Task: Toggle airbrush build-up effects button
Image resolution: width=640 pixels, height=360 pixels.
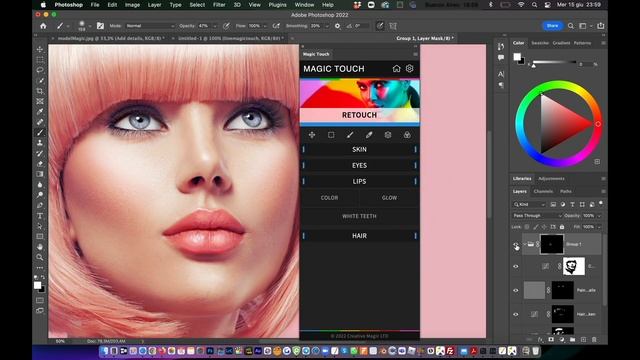Action: tap(276, 26)
